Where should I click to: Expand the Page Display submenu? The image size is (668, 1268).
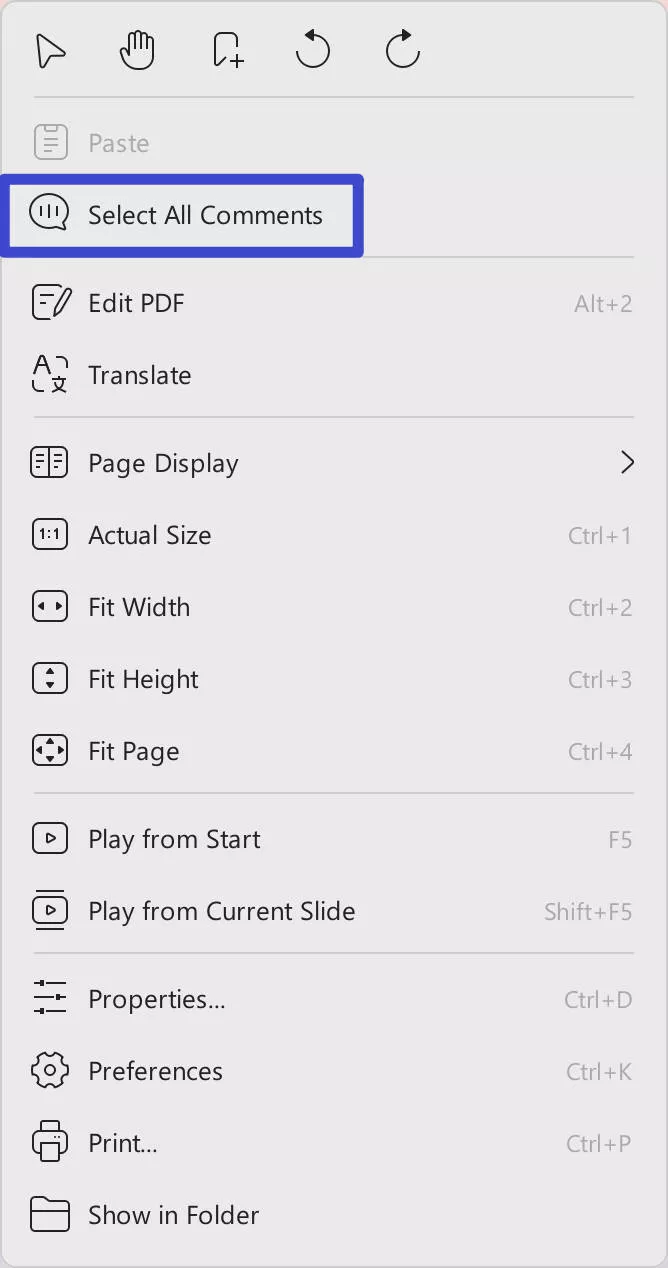pyautogui.click(x=163, y=462)
